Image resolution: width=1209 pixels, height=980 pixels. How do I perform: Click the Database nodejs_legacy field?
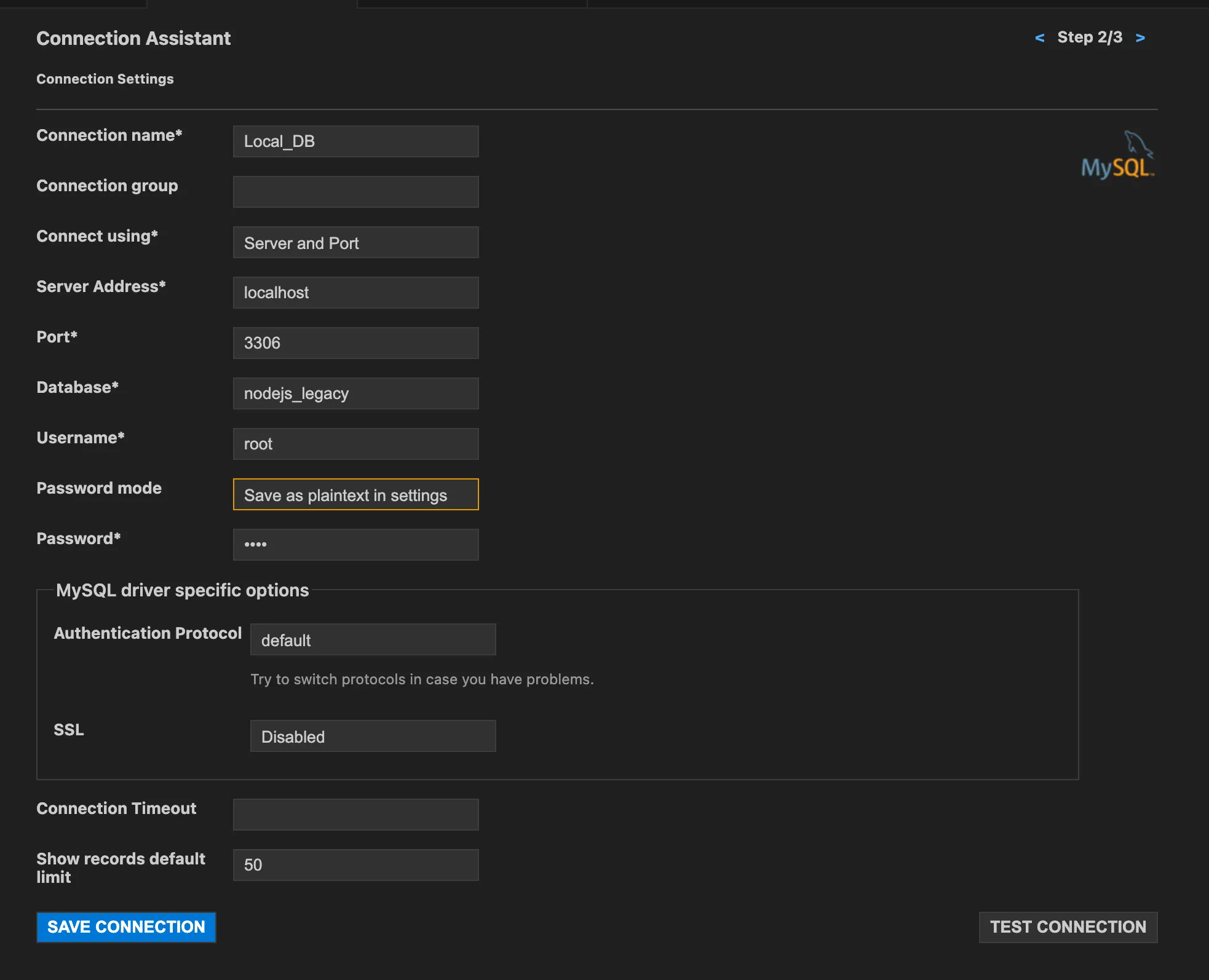pos(355,394)
